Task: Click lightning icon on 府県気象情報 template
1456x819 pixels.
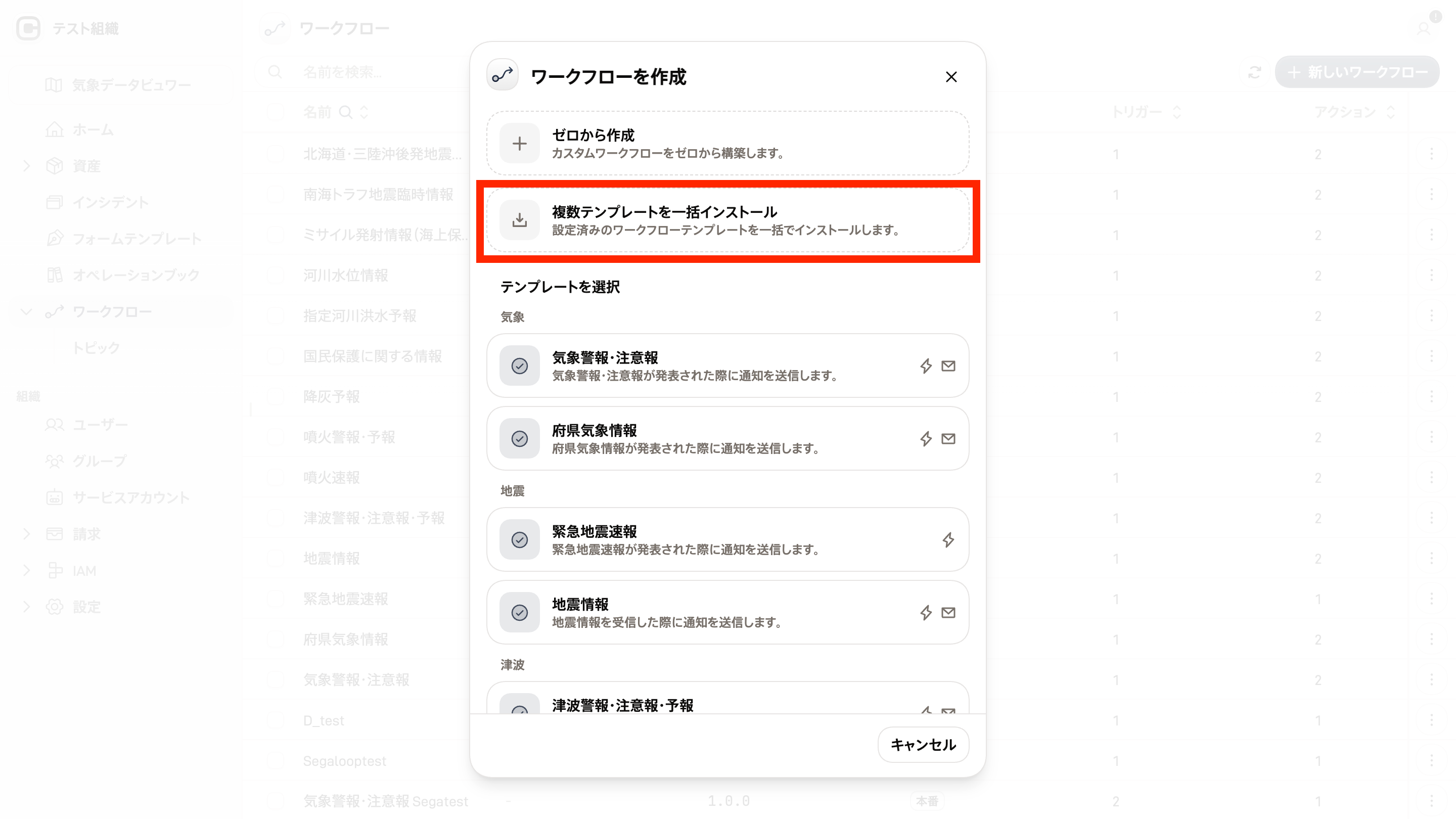Action: click(926, 439)
